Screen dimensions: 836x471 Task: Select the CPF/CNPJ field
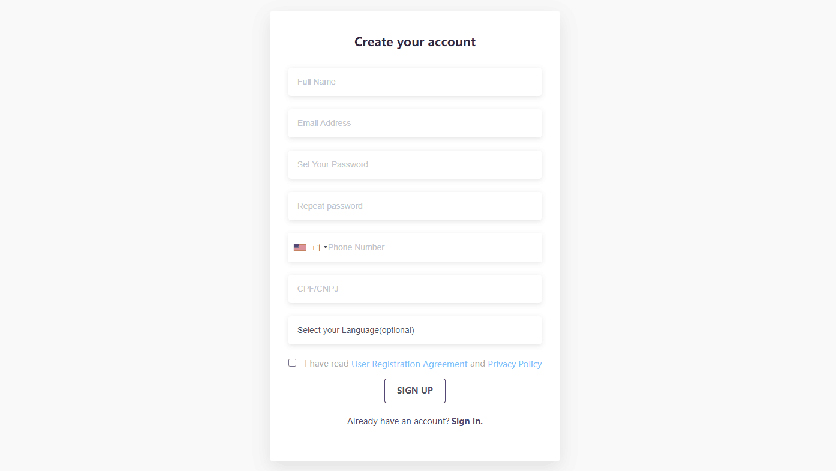tap(414, 289)
